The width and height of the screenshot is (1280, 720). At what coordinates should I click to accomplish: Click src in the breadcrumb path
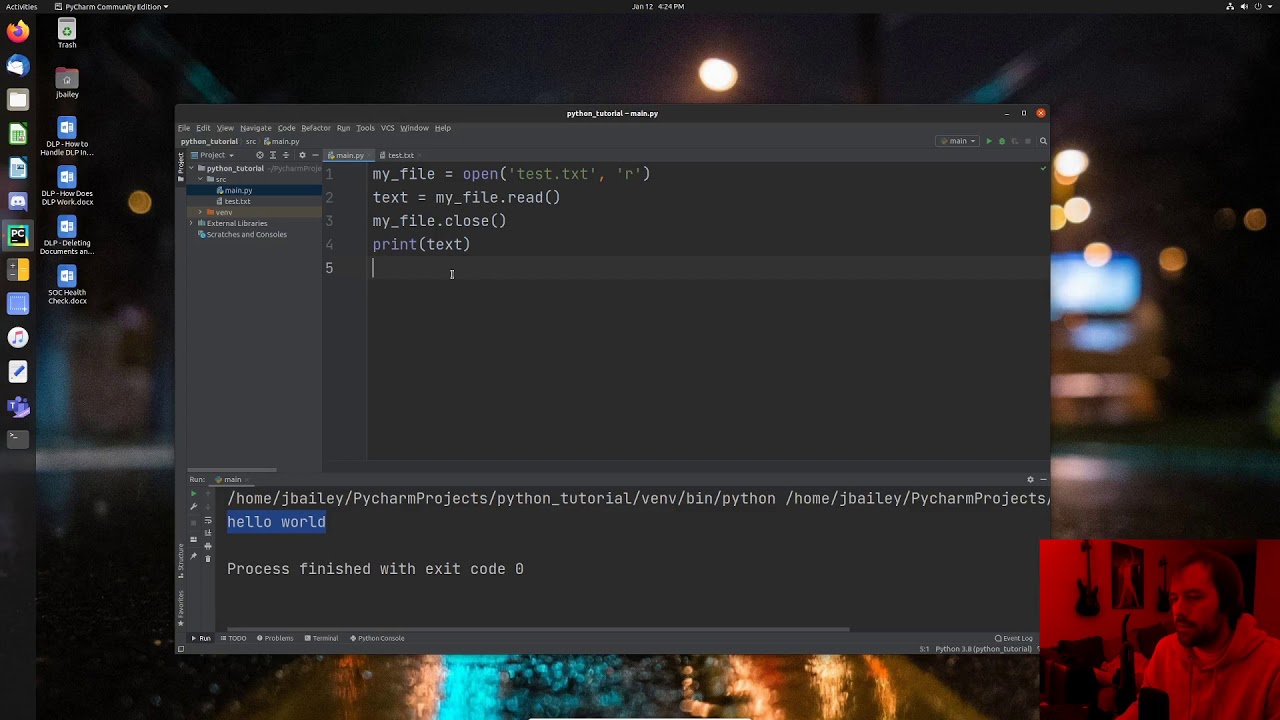(251, 141)
